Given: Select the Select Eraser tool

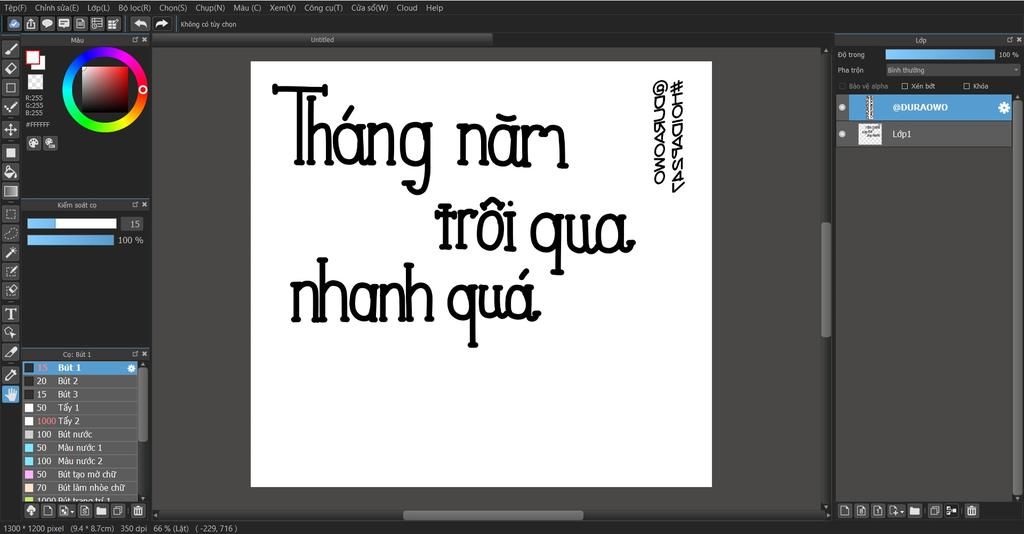Looking at the screenshot, I should (x=10, y=291).
